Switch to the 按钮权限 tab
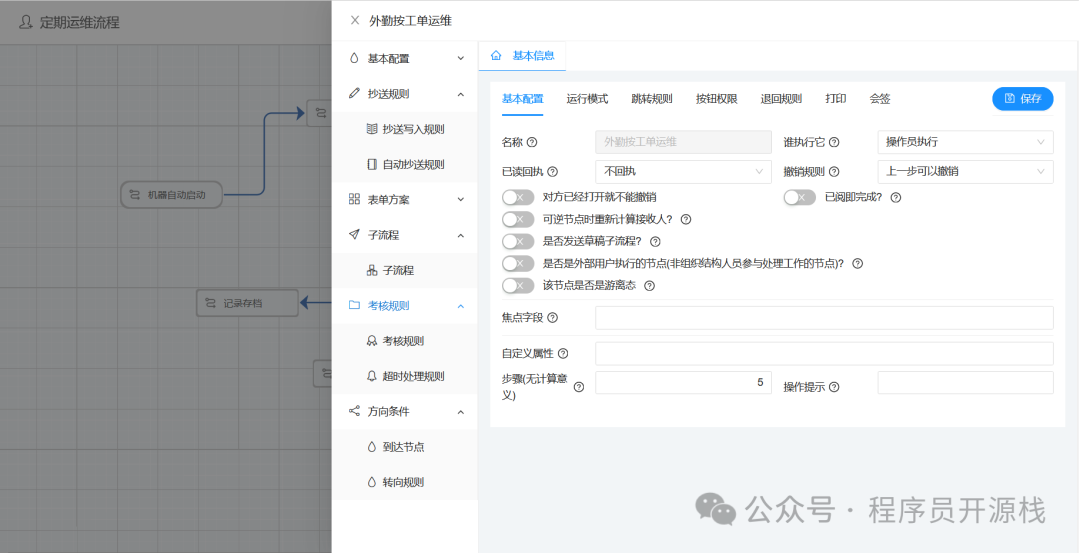 pos(716,99)
